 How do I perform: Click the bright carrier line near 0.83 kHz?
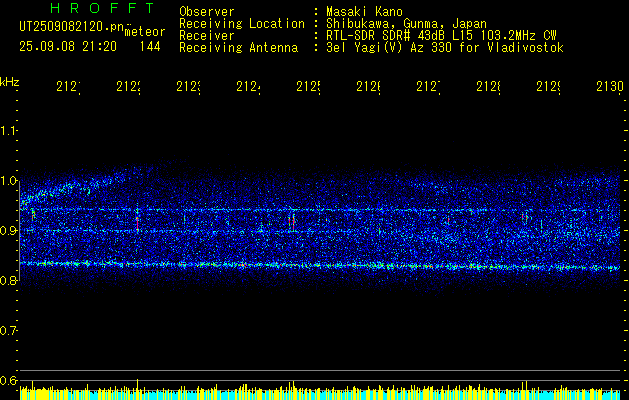tap(320, 265)
